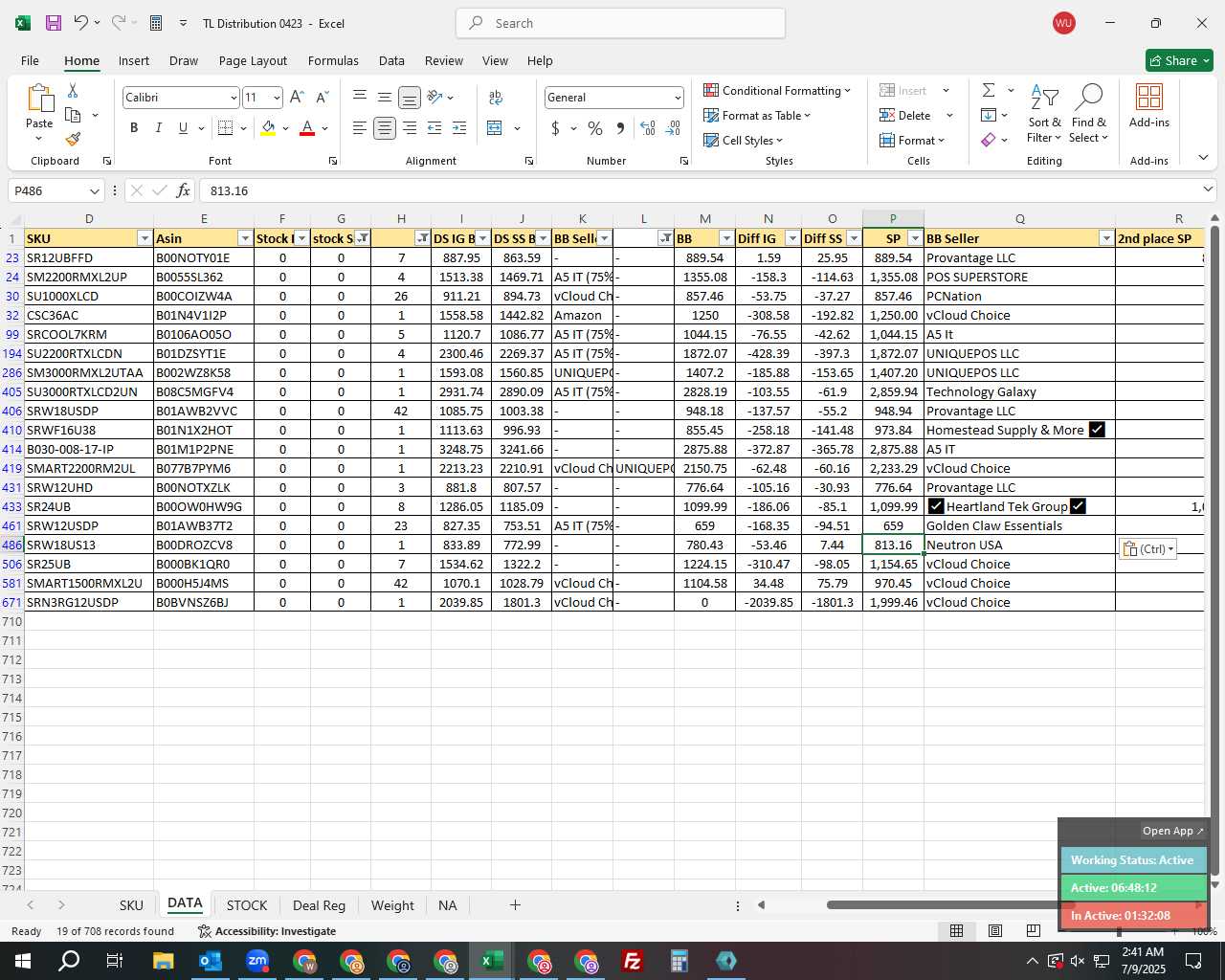Open the File menu
This screenshot has width=1225, height=980.
pyautogui.click(x=30, y=60)
